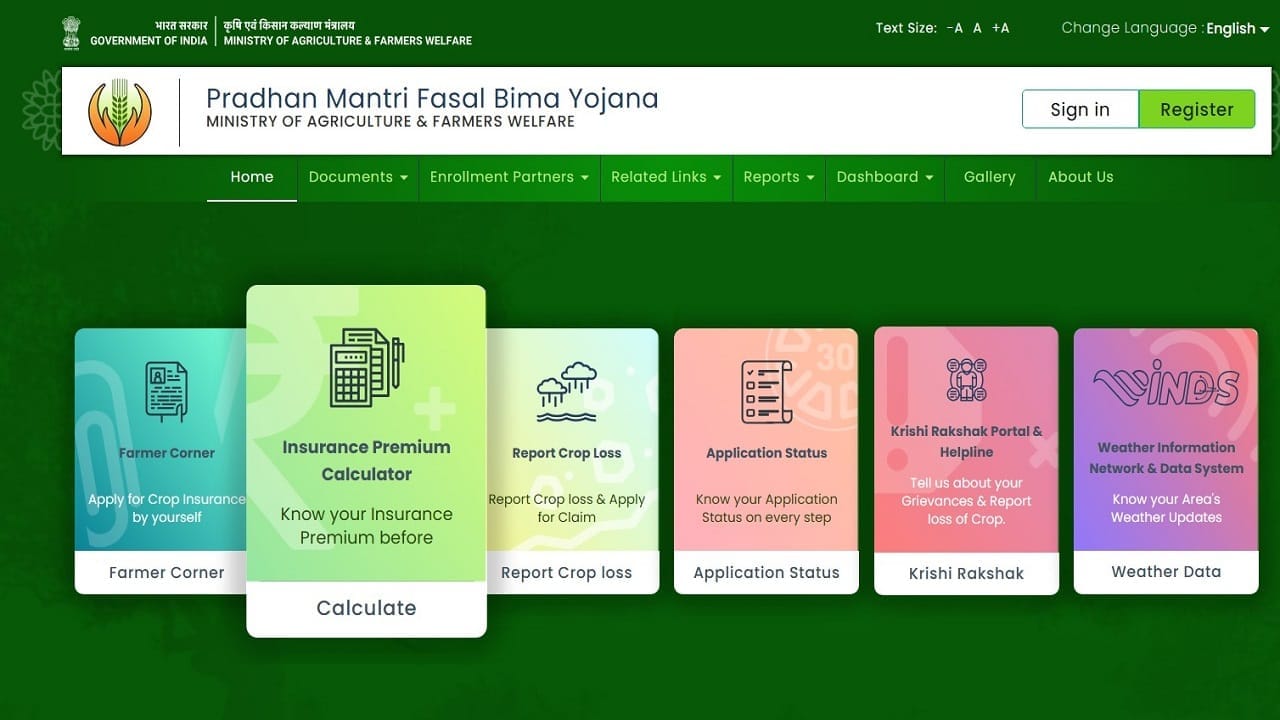This screenshot has height=720, width=1280.
Task: Click the green Register button
Action: pos(1197,109)
